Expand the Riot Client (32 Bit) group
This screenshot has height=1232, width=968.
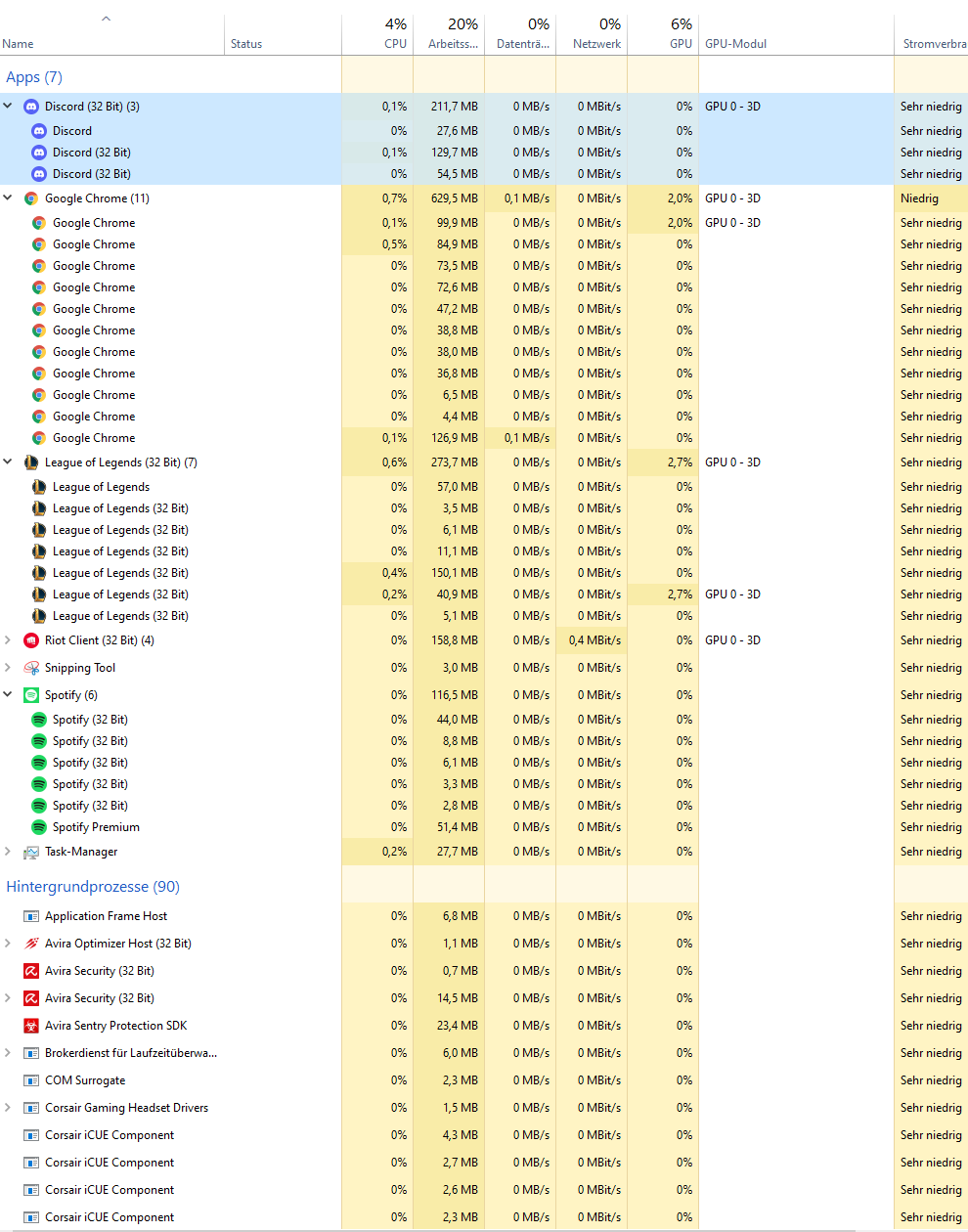[x=8, y=640]
